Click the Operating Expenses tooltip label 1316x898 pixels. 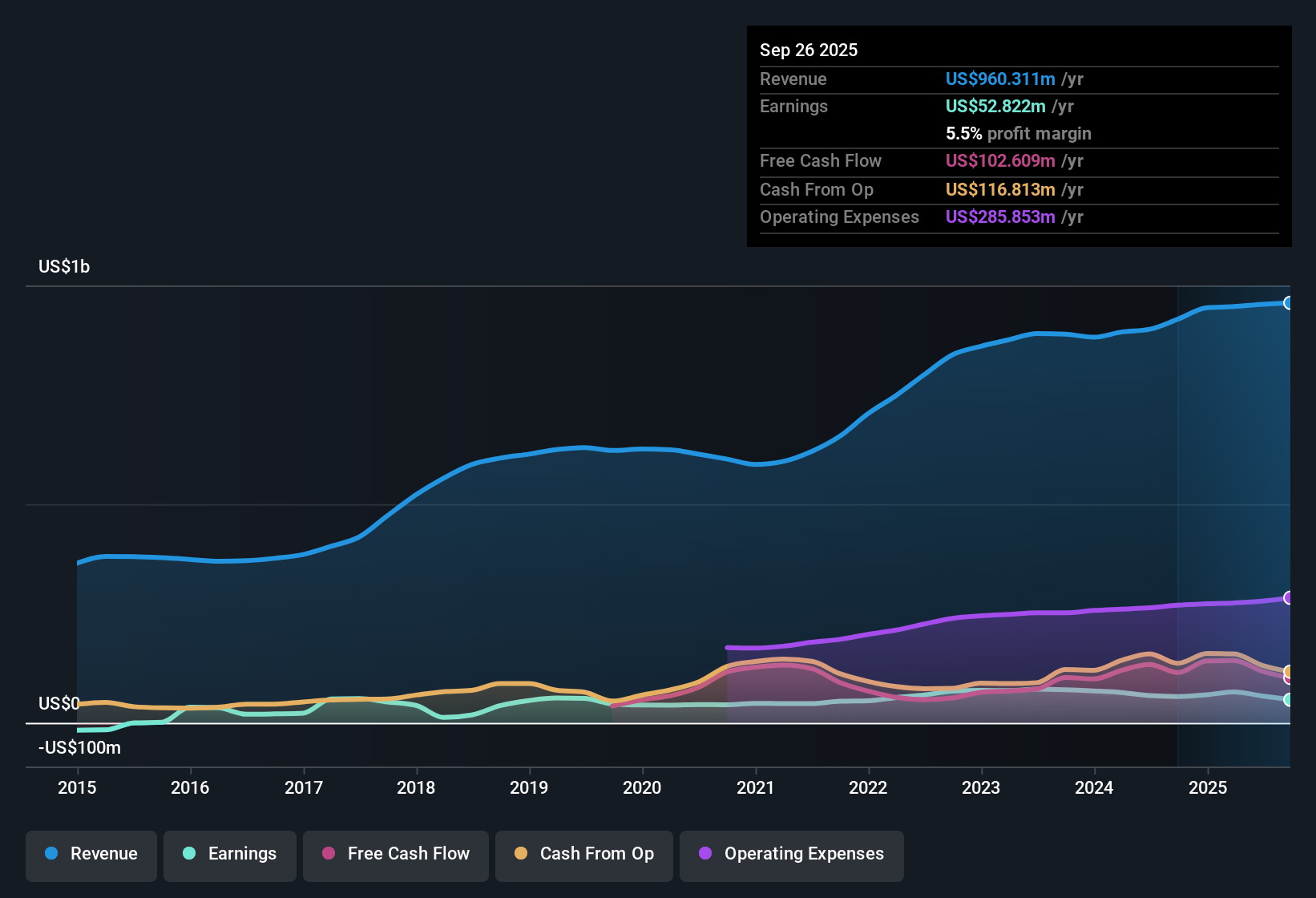(839, 216)
